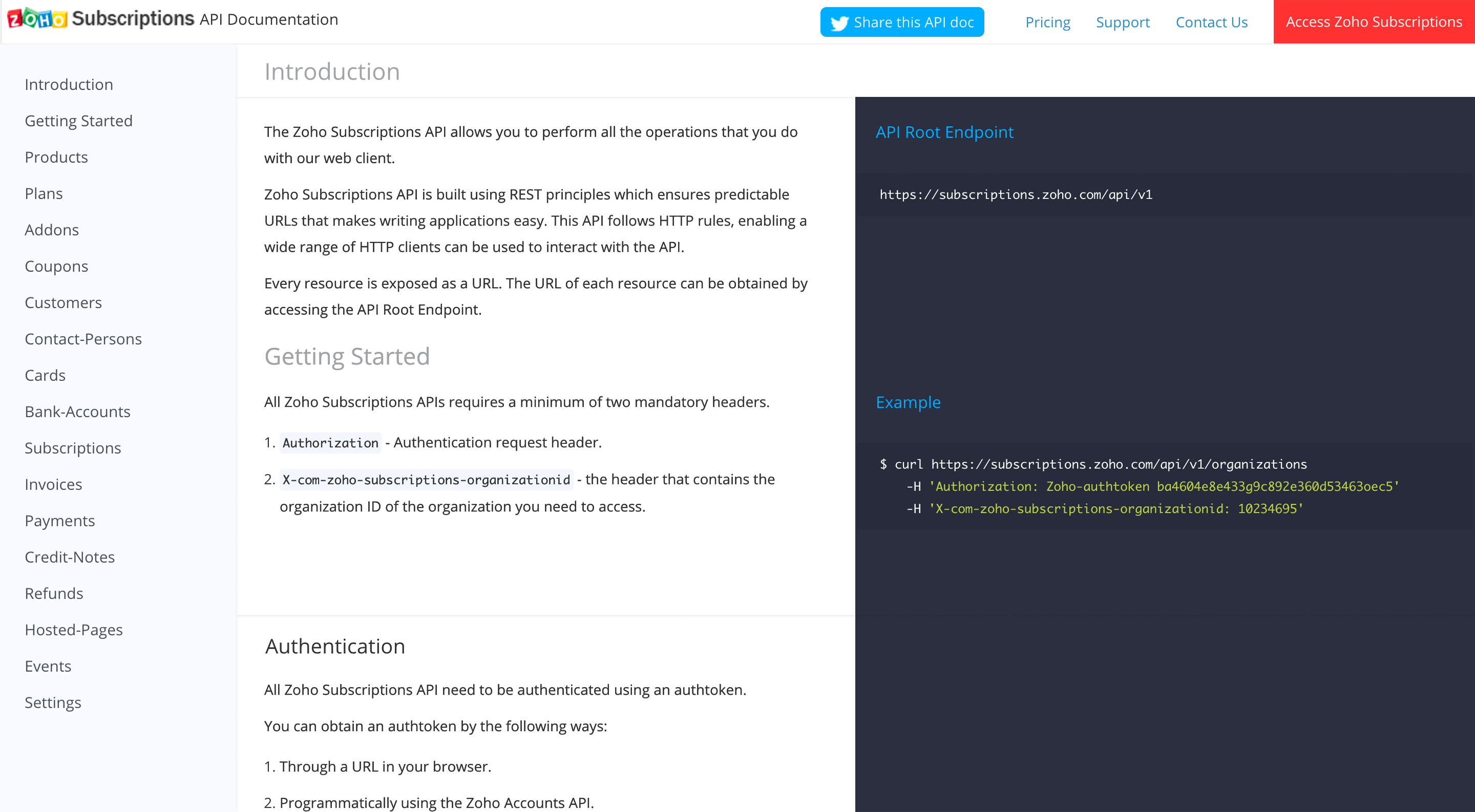
Task: Open the Coupons documentation section
Action: [56, 266]
